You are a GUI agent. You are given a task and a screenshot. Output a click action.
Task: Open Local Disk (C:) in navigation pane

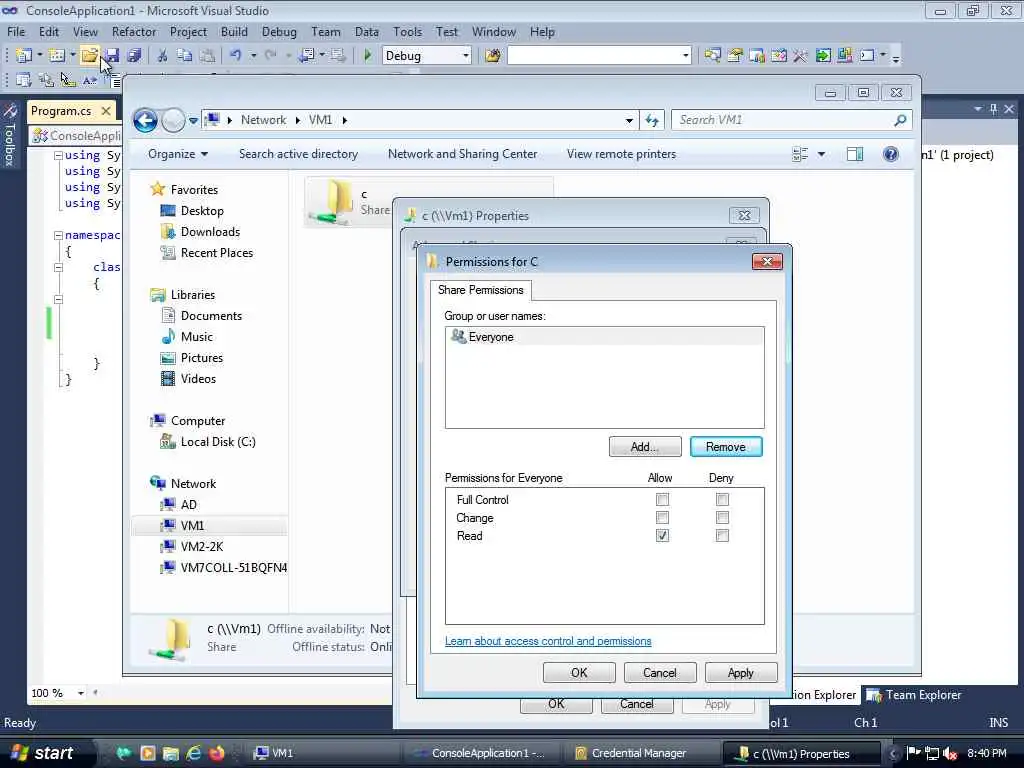218,442
